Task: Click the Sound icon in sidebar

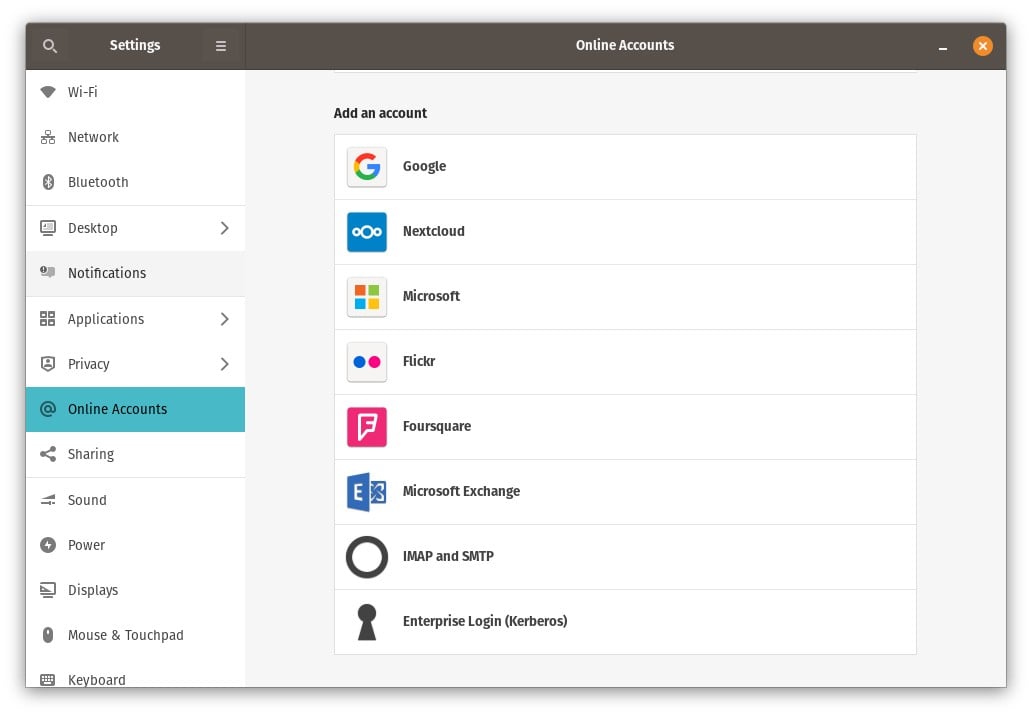Action: [x=48, y=500]
